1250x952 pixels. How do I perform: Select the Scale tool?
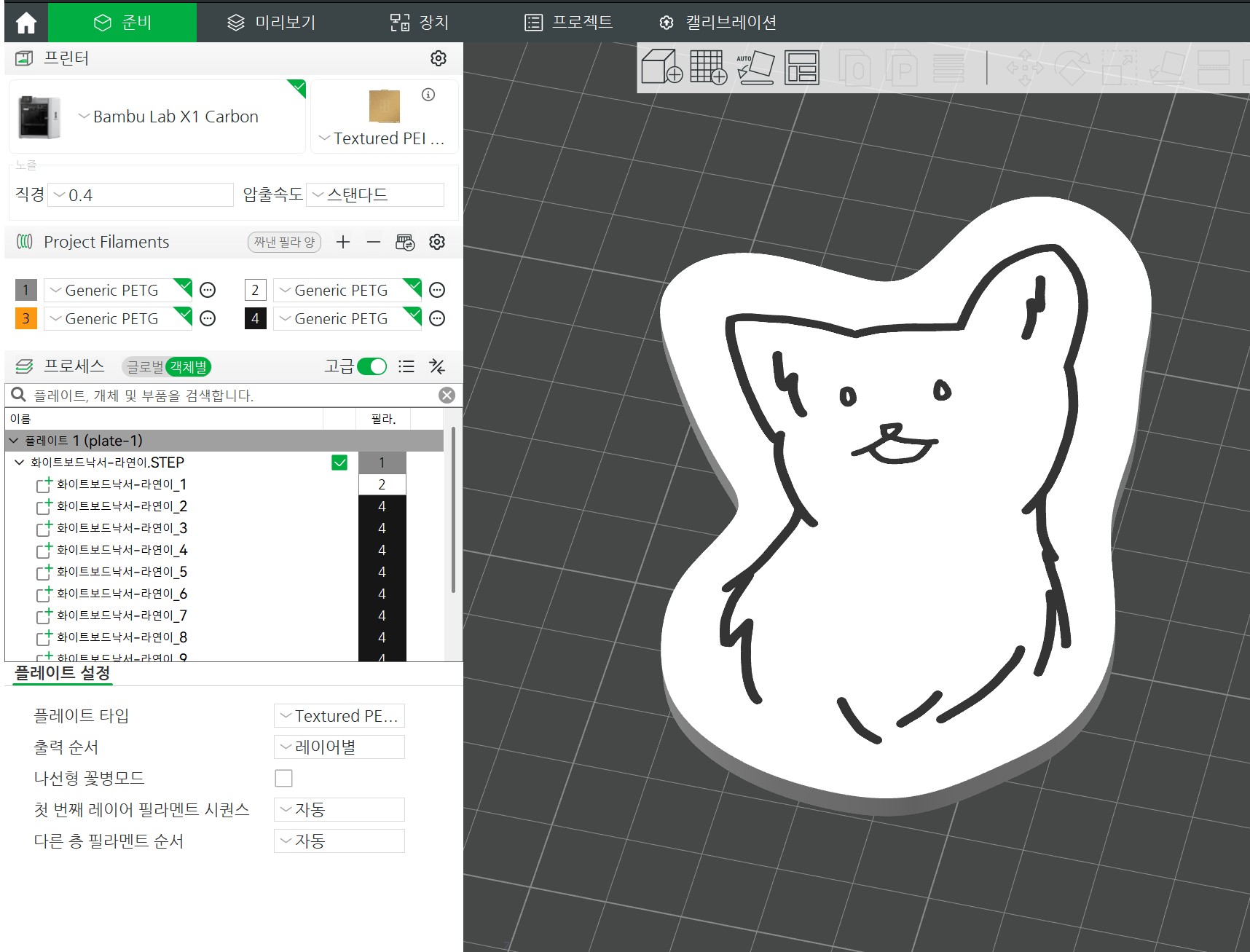[x=1119, y=68]
